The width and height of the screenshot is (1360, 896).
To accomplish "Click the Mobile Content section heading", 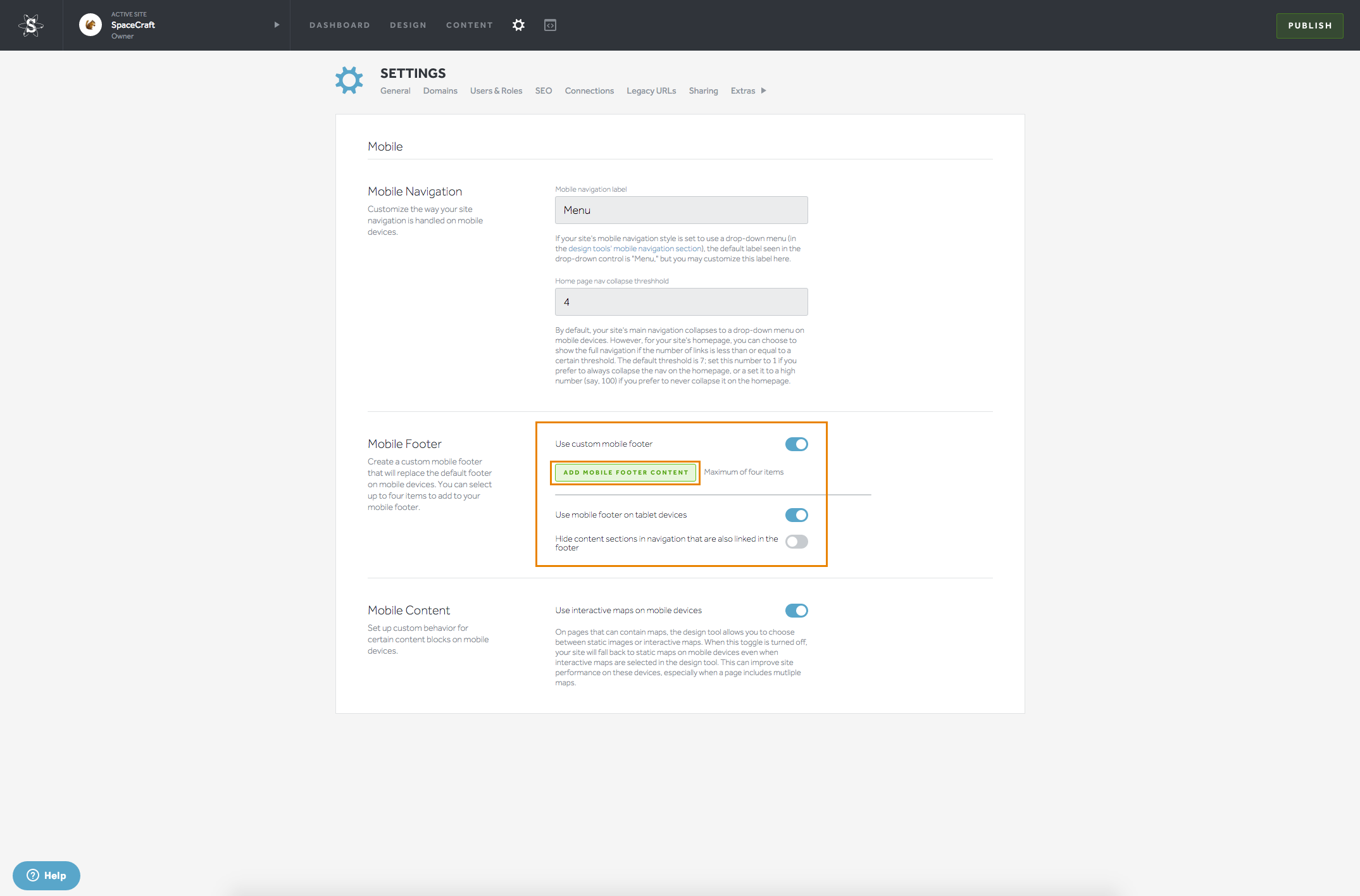I will point(409,610).
